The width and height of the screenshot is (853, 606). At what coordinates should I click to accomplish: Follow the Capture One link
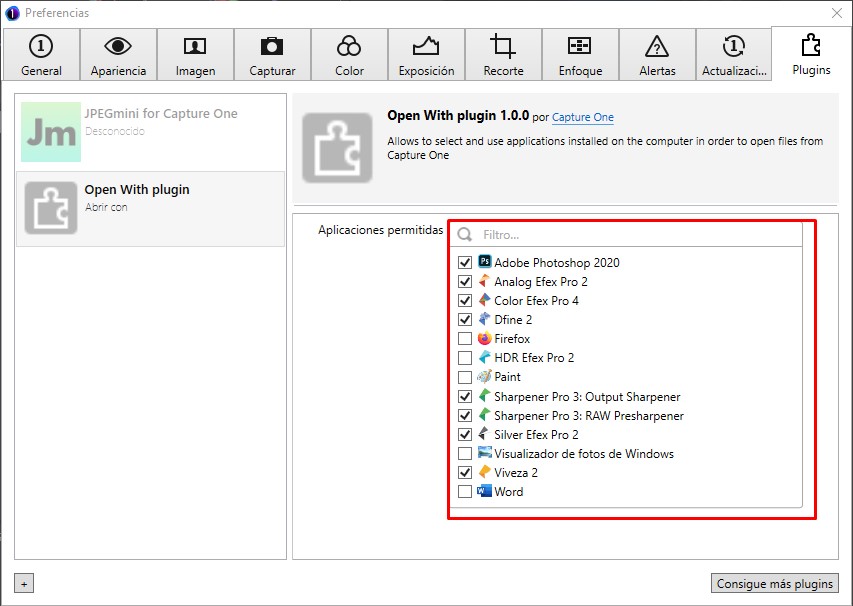click(583, 118)
